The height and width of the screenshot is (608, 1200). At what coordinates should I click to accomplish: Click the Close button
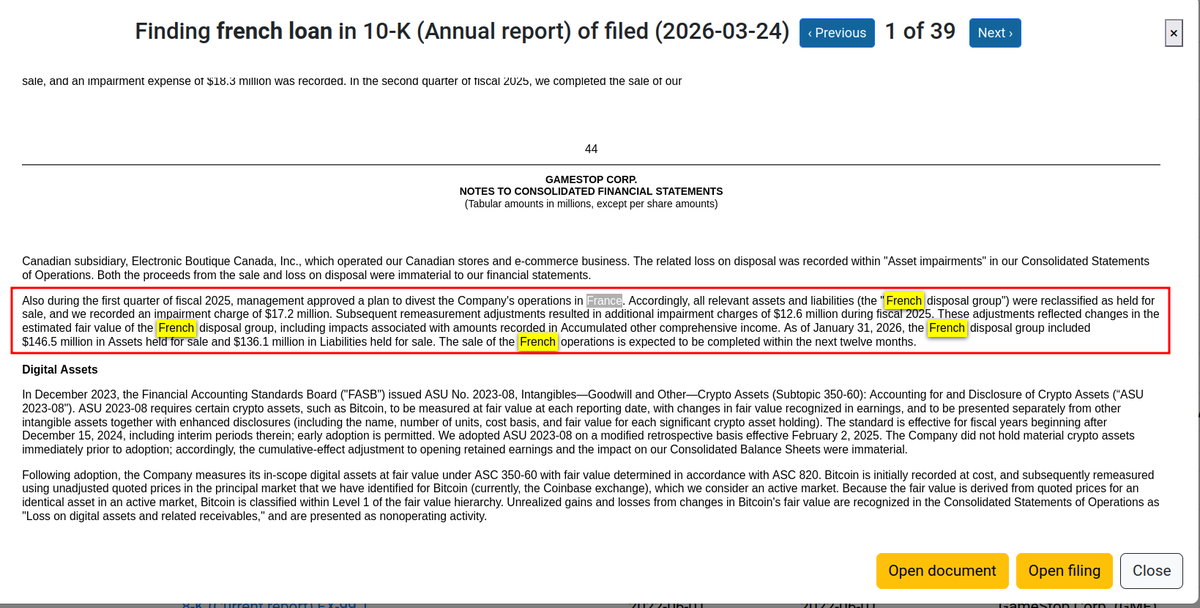[1151, 570]
